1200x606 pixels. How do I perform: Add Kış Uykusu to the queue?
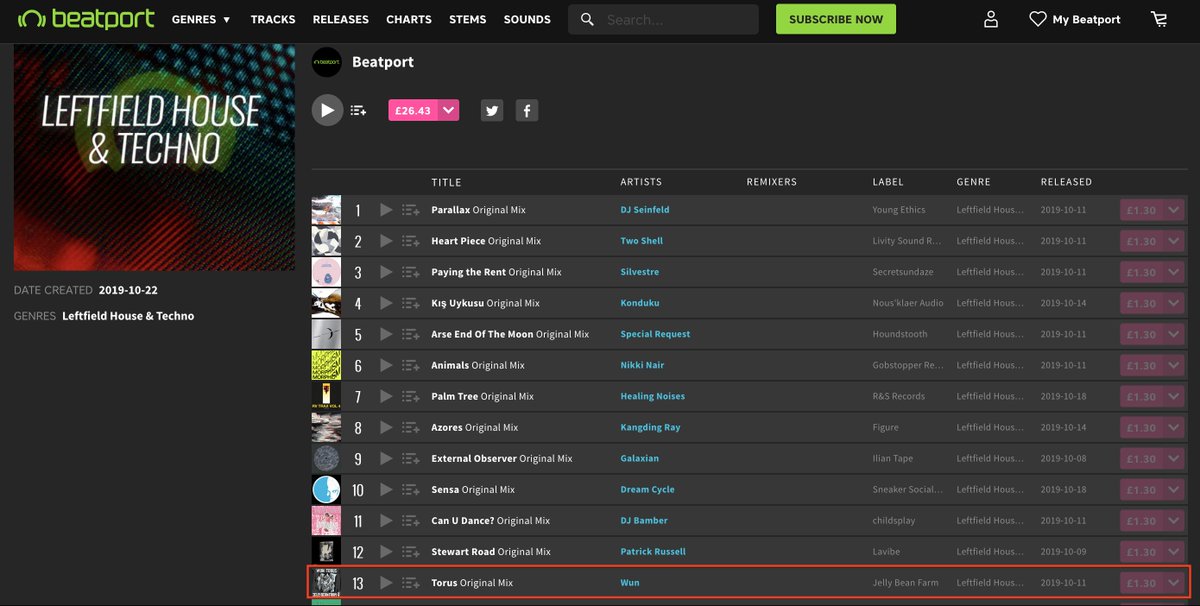coord(410,303)
